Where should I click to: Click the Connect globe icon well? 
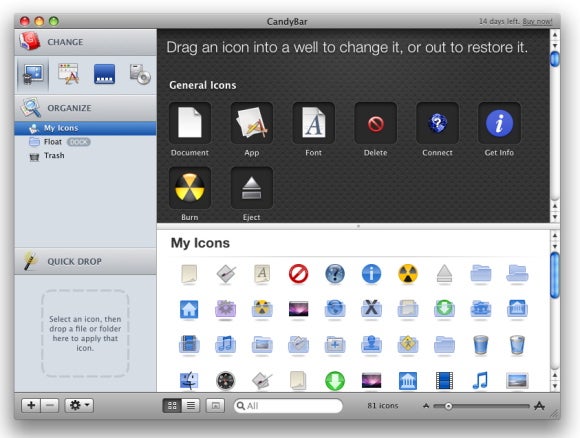[437, 123]
